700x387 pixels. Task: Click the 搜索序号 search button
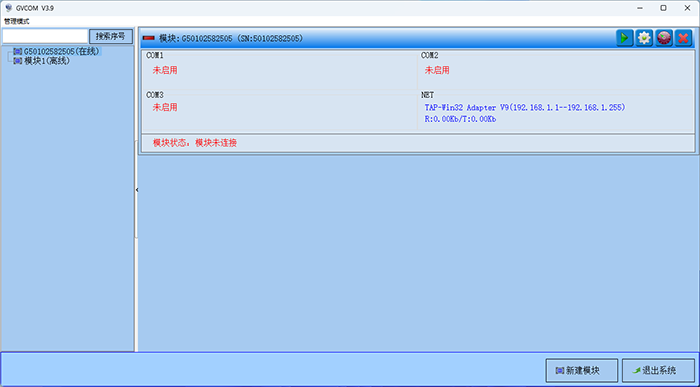[111, 36]
